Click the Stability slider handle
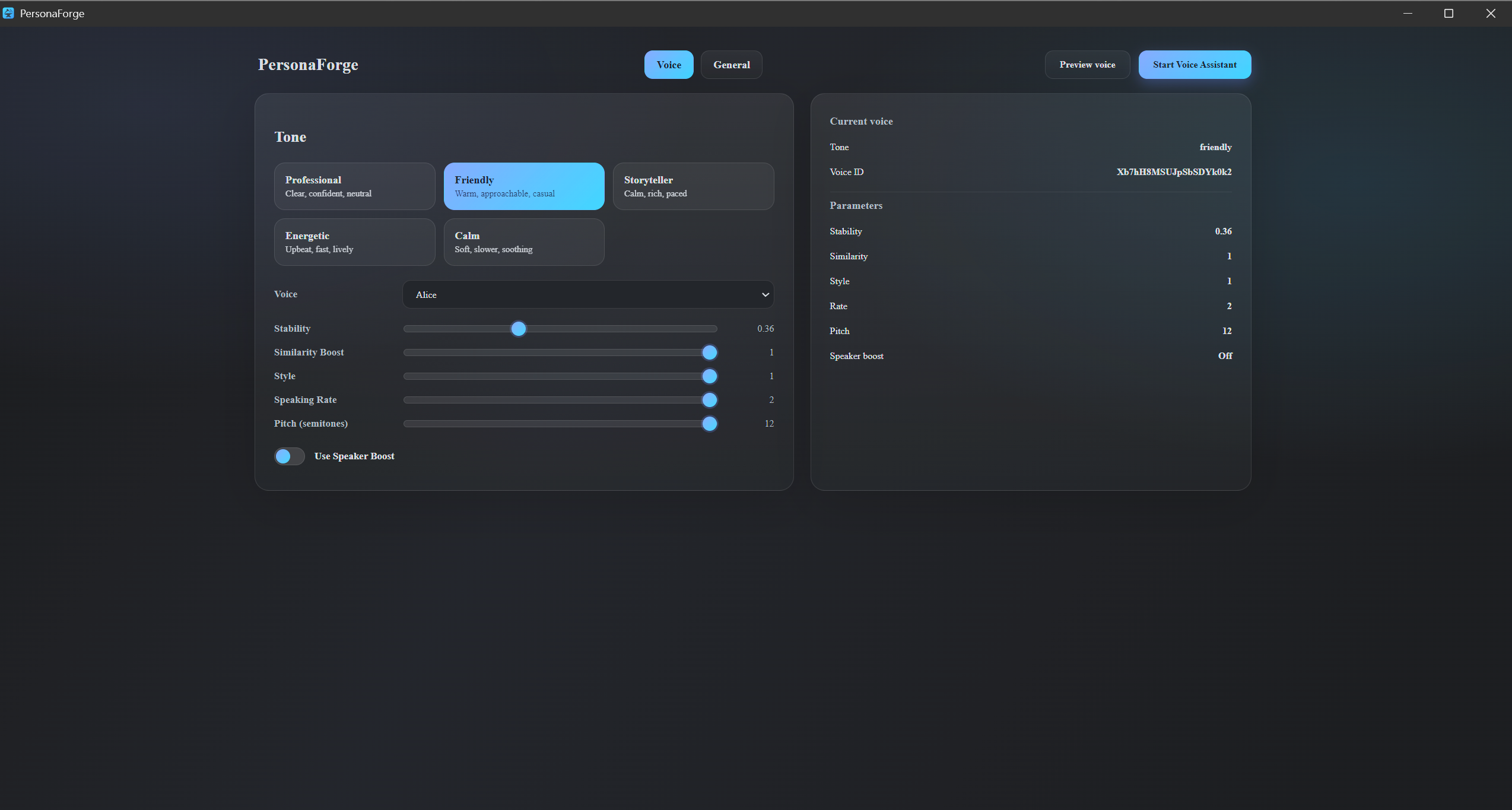Viewport: 1512px width, 810px height. point(518,329)
